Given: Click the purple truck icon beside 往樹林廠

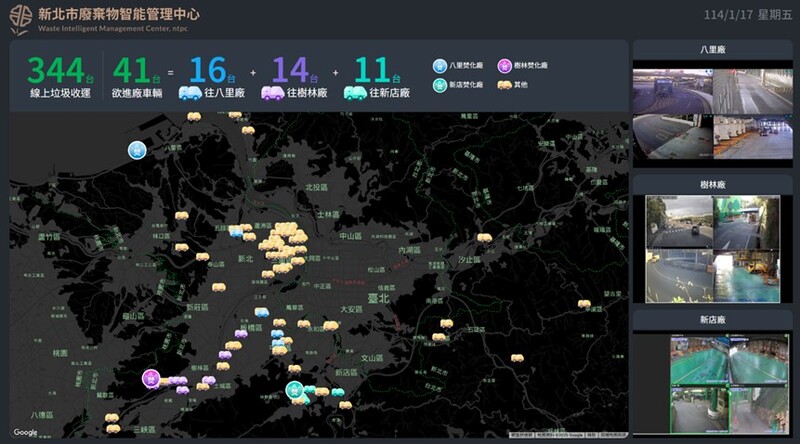Looking at the screenshot, I should click(x=272, y=93).
